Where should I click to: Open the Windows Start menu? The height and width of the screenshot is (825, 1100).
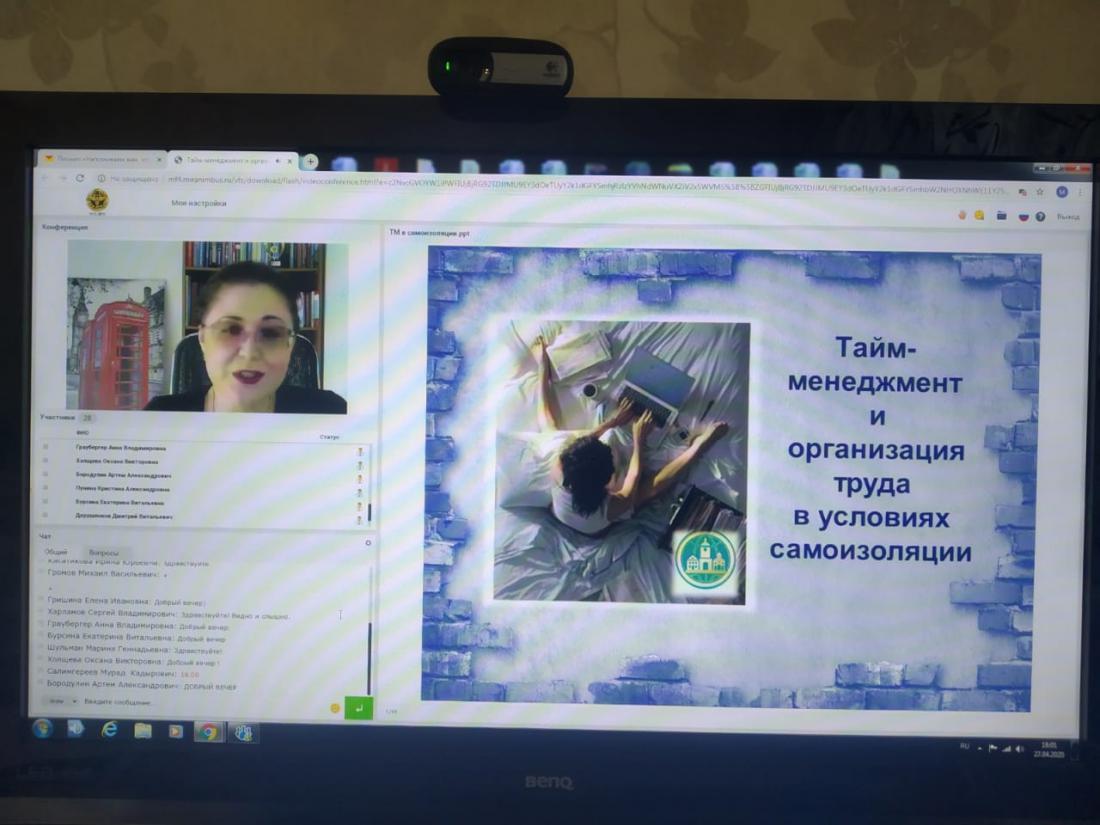[43, 729]
